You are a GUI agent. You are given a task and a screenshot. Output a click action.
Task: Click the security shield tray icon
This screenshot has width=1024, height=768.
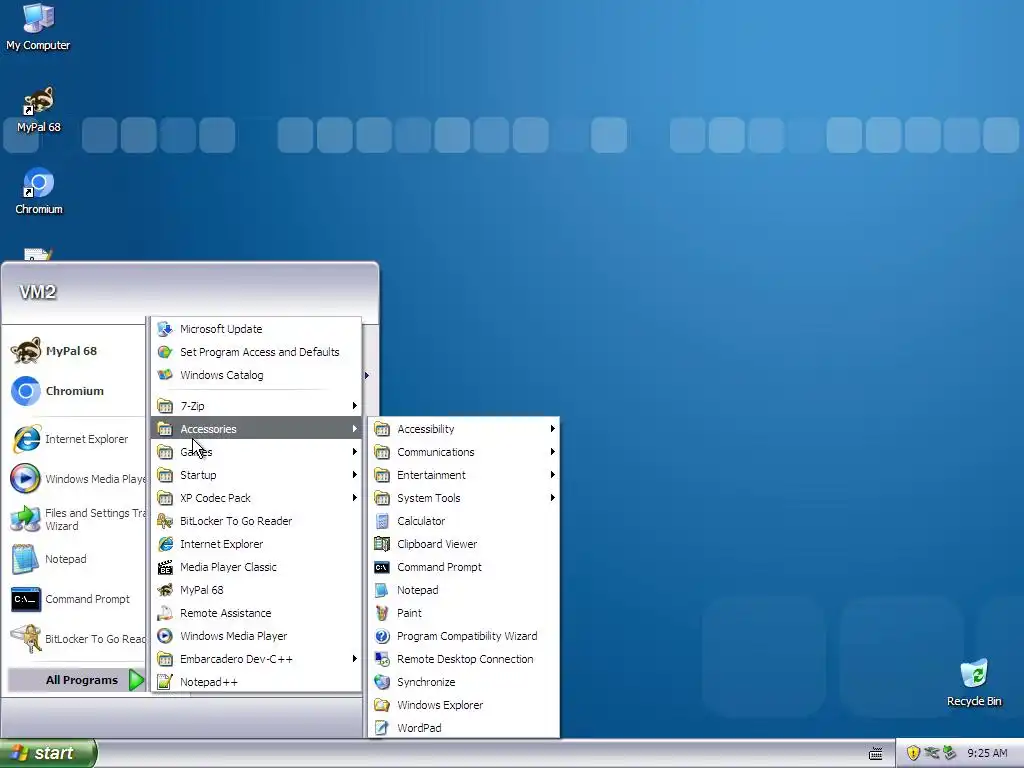913,753
